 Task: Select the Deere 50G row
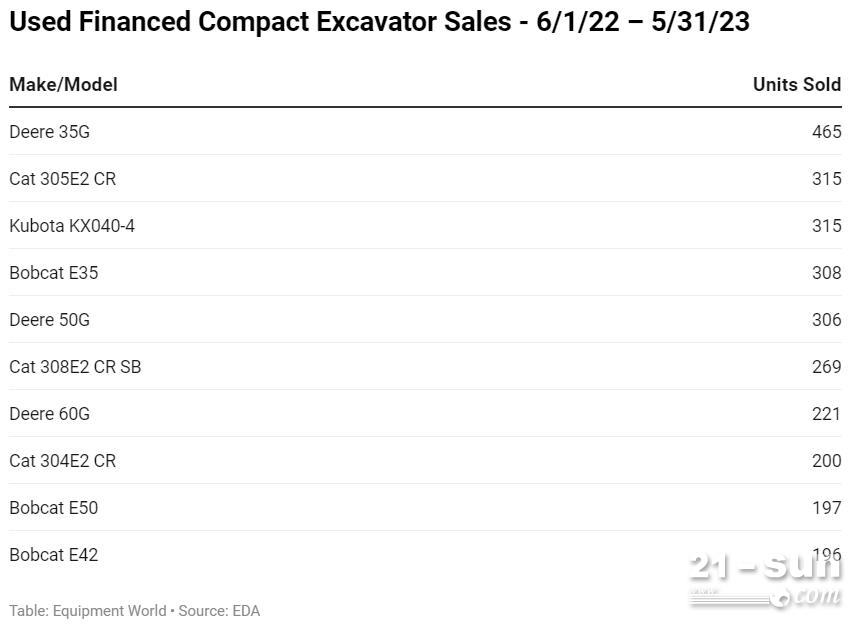click(425, 319)
